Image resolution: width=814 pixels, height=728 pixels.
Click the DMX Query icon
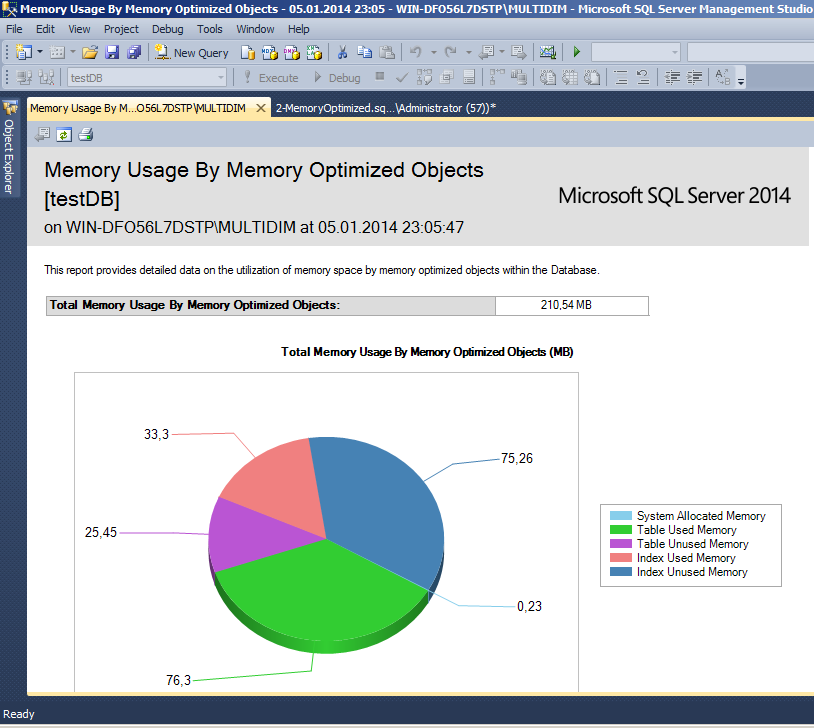292,52
